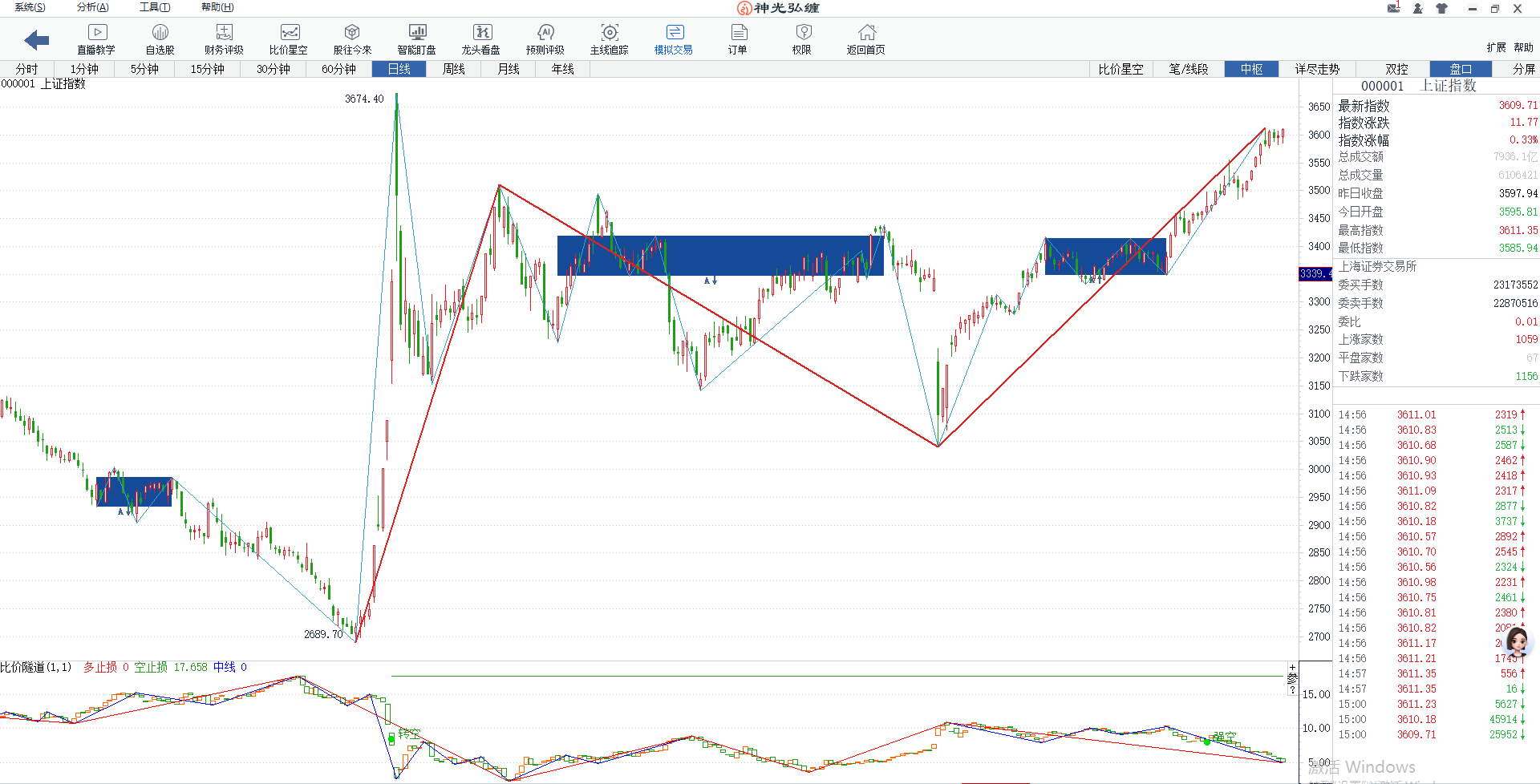Click the 扩展 button

tap(1496, 47)
